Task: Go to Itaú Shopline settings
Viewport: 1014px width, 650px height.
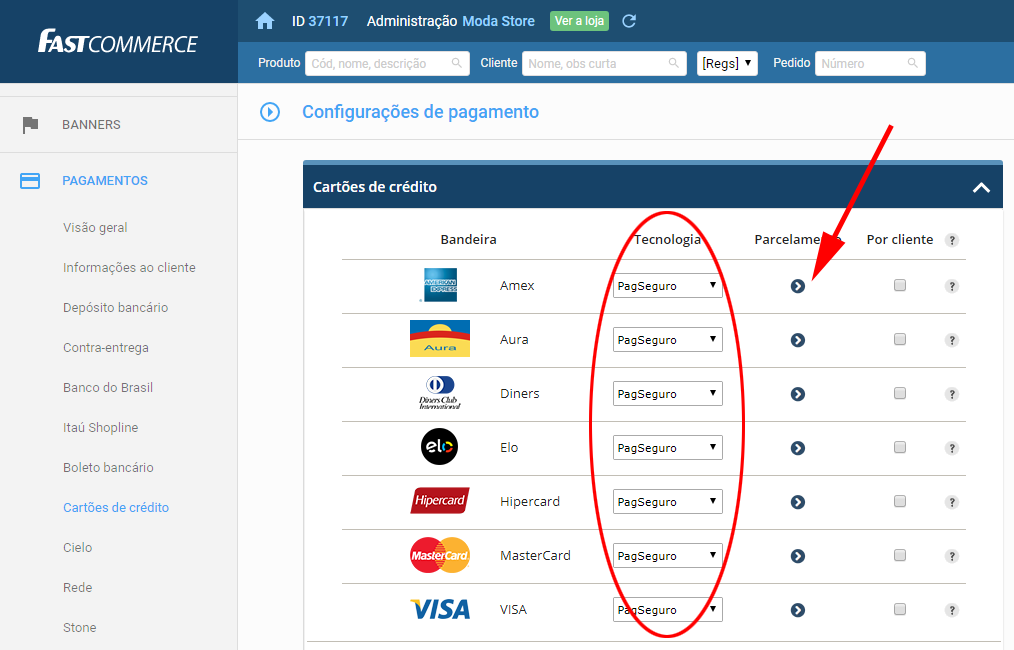Action: [x=101, y=428]
